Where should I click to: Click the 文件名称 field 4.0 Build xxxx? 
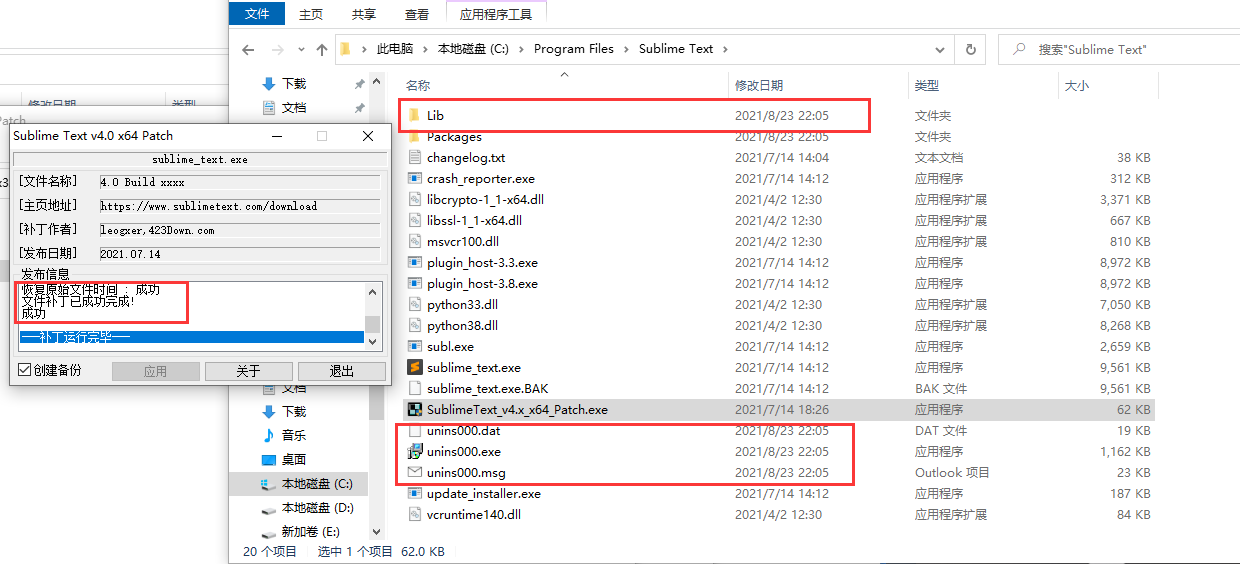(240, 182)
